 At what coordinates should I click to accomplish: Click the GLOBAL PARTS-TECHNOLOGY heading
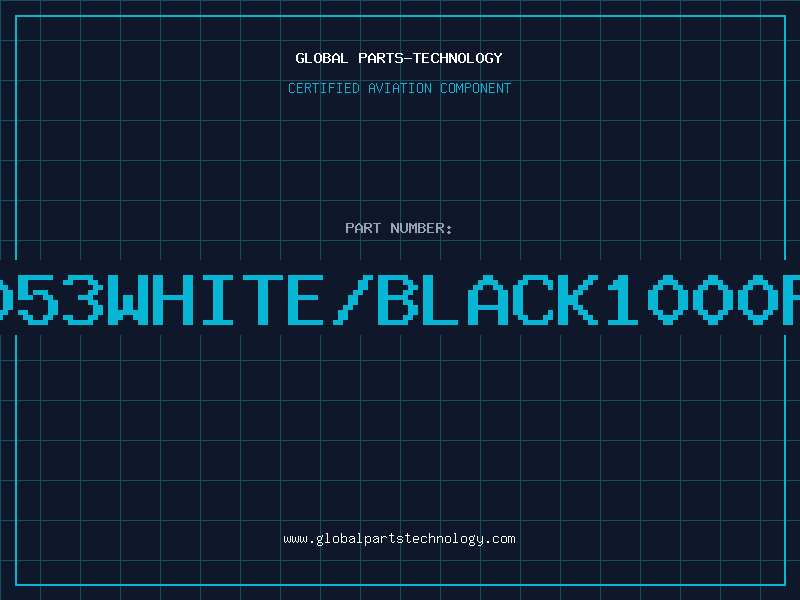[399, 58]
